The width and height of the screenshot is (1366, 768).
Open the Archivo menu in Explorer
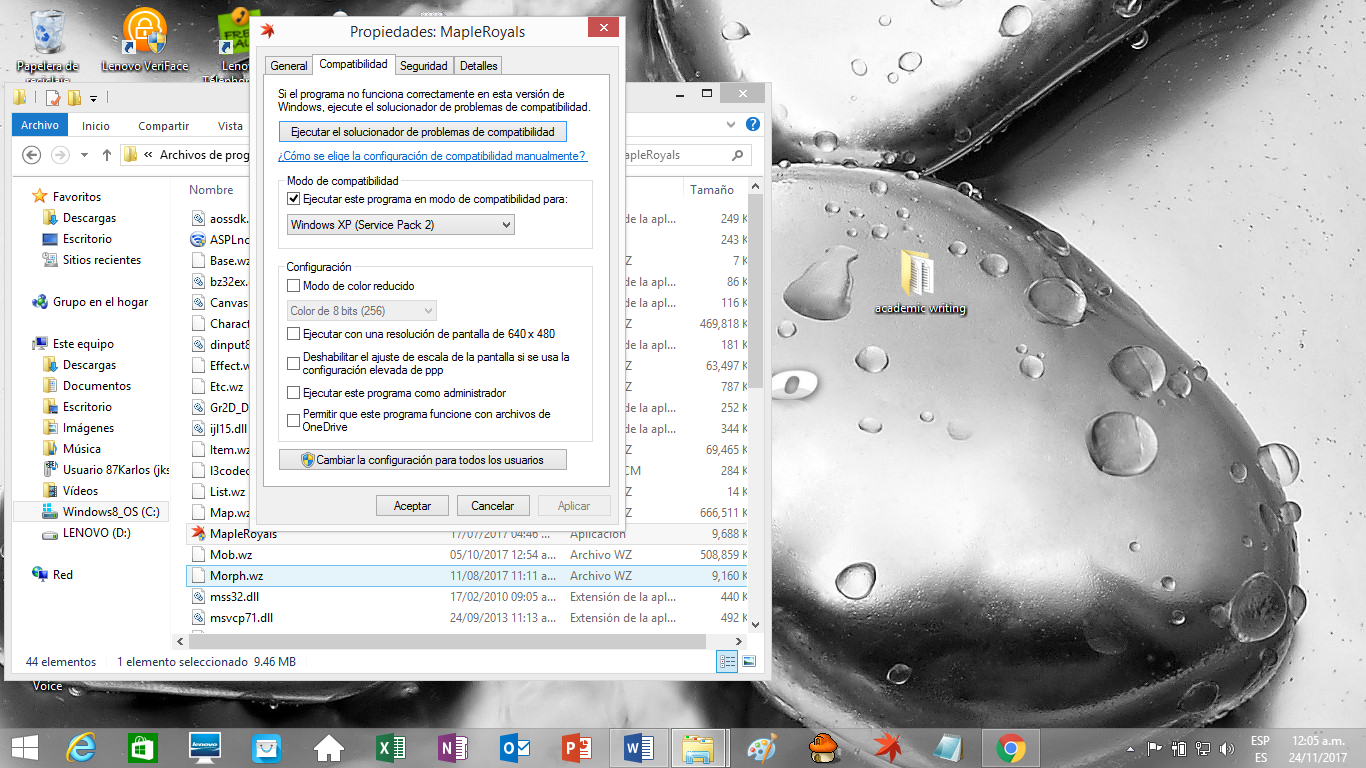[x=40, y=125]
